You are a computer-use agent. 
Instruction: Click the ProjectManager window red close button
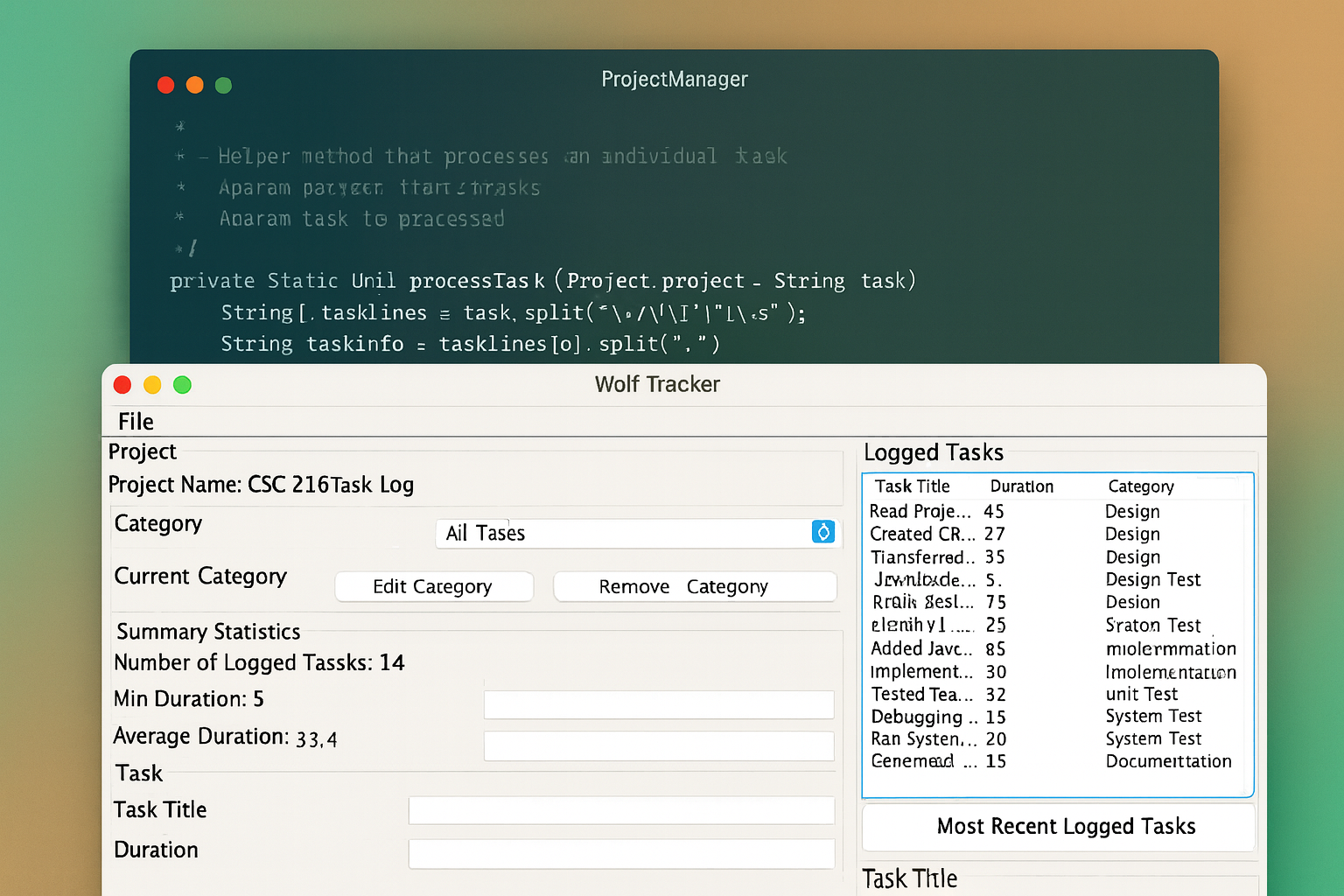point(165,85)
